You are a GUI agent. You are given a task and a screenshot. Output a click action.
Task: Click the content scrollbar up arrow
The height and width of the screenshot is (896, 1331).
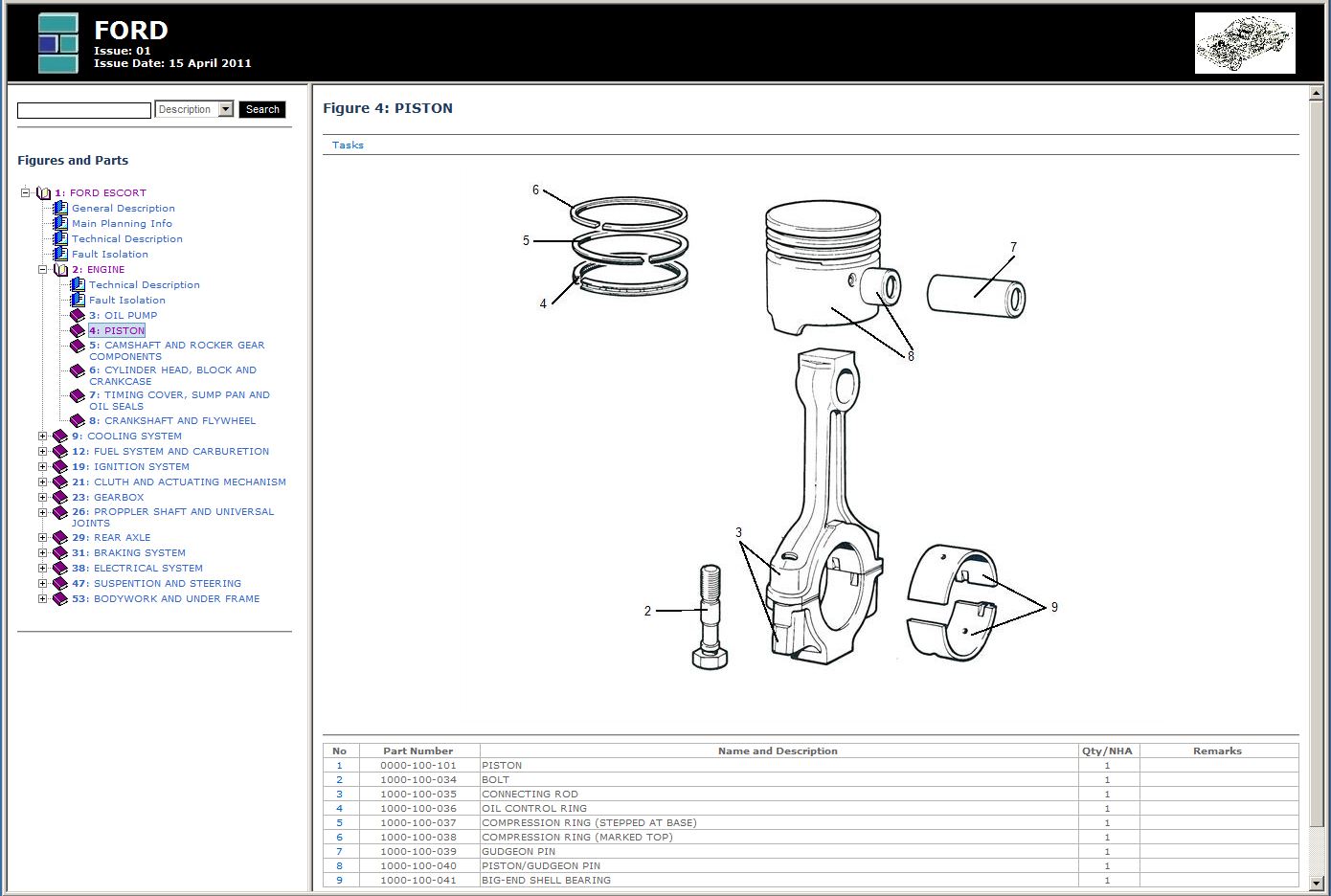(x=1316, y=93)
